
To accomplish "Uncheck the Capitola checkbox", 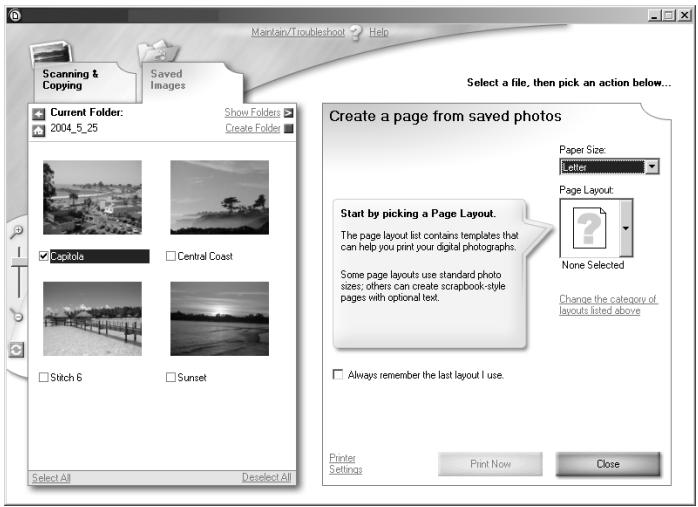I will (x=44, y=256).
